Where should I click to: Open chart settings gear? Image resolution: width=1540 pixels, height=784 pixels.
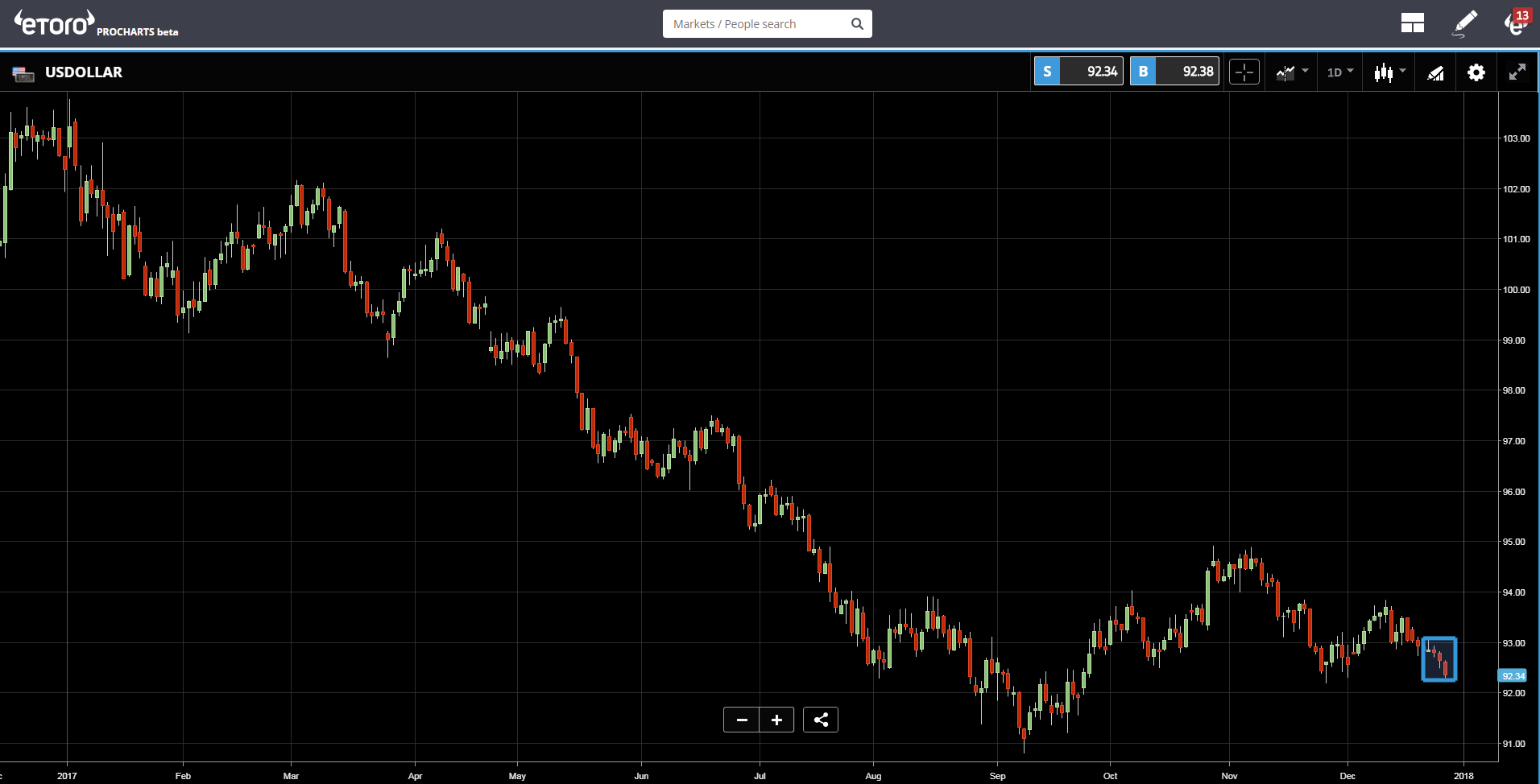coord(1476,72)
